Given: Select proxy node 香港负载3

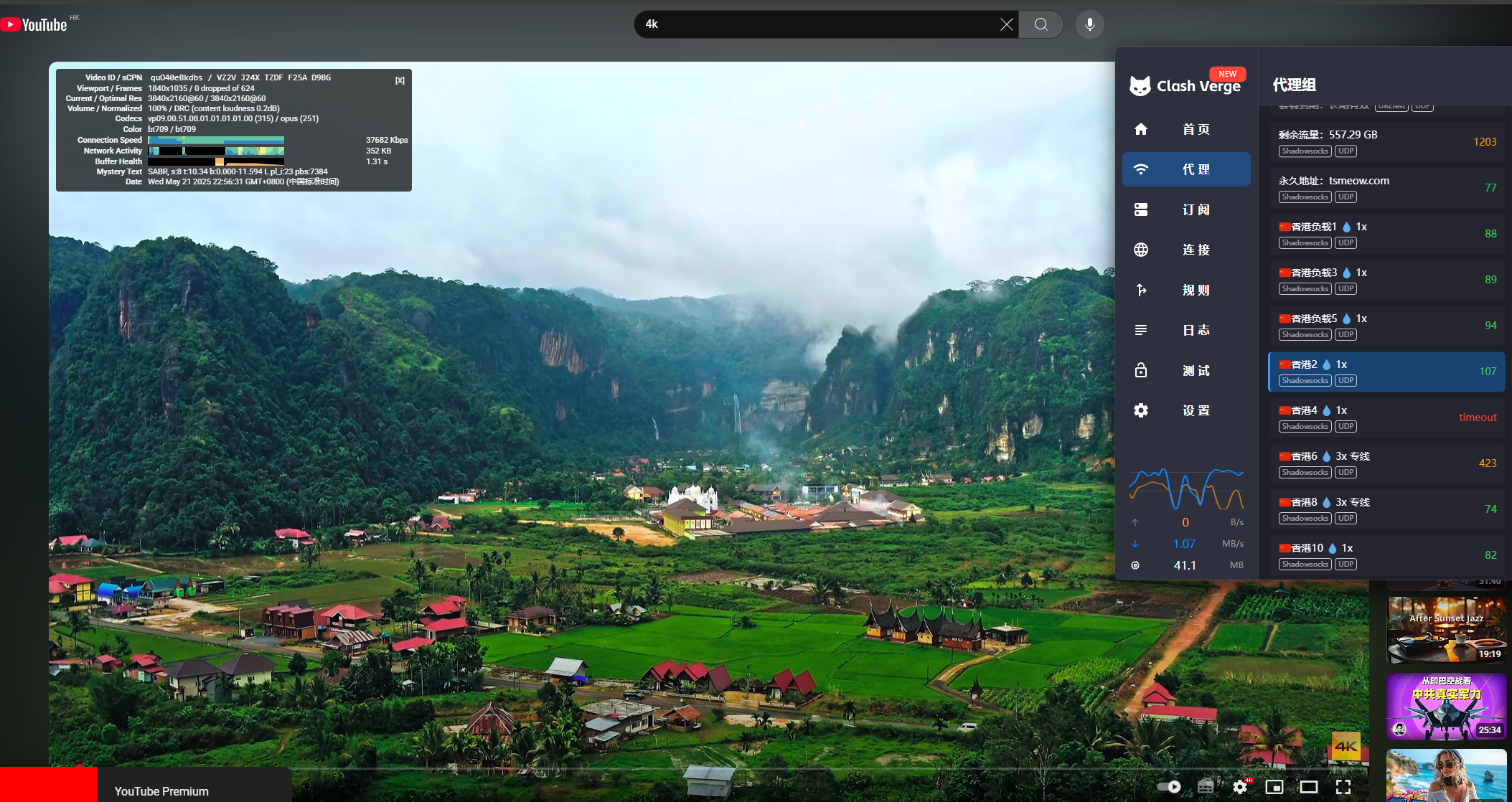Looking at the screenshot, I should [1386, 280].
